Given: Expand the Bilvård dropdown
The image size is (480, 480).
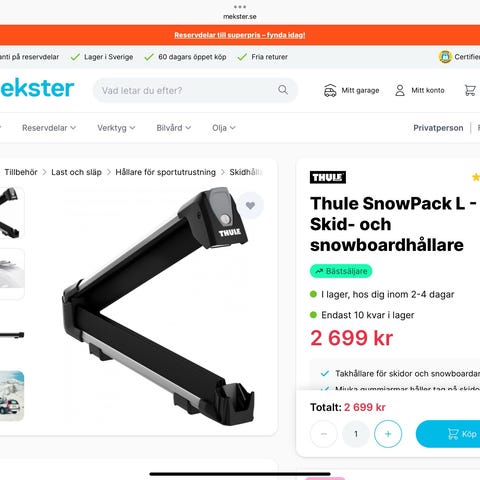Looking at the screenshot, I should pyautogui.click(x=174, y=128).
